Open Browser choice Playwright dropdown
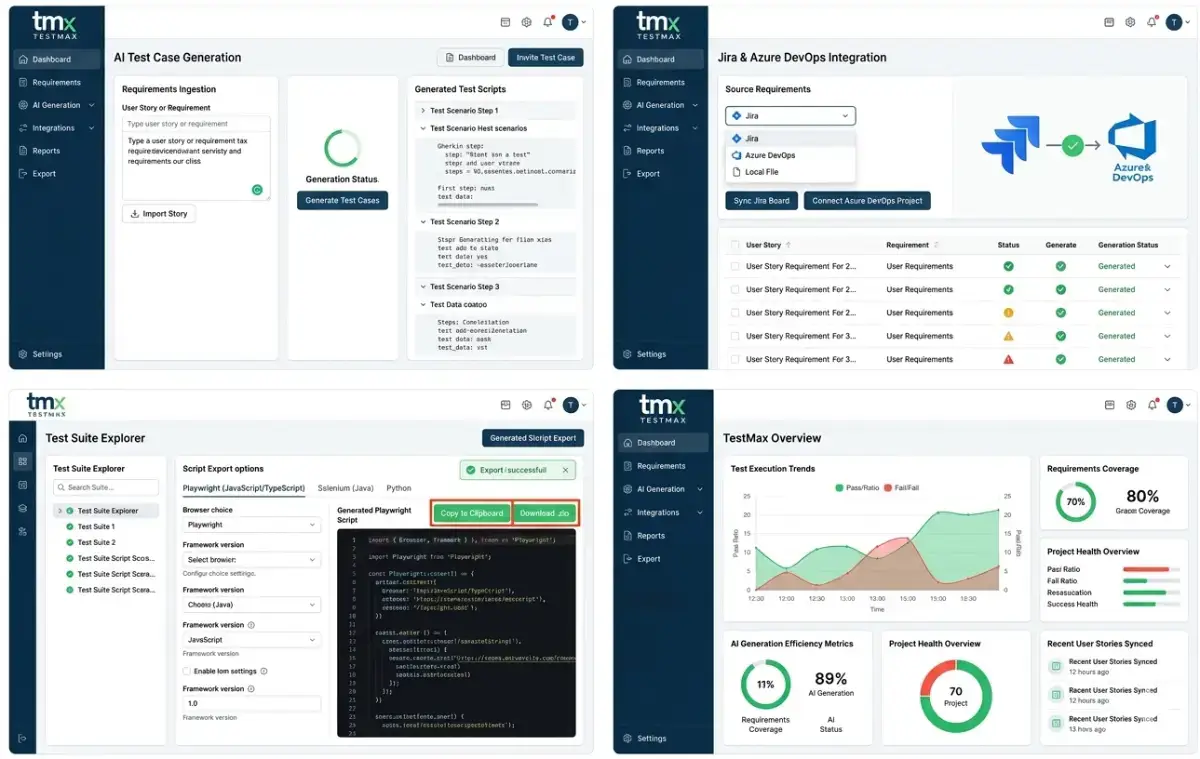Screen dimensions: 1200x759 [251, 524]
